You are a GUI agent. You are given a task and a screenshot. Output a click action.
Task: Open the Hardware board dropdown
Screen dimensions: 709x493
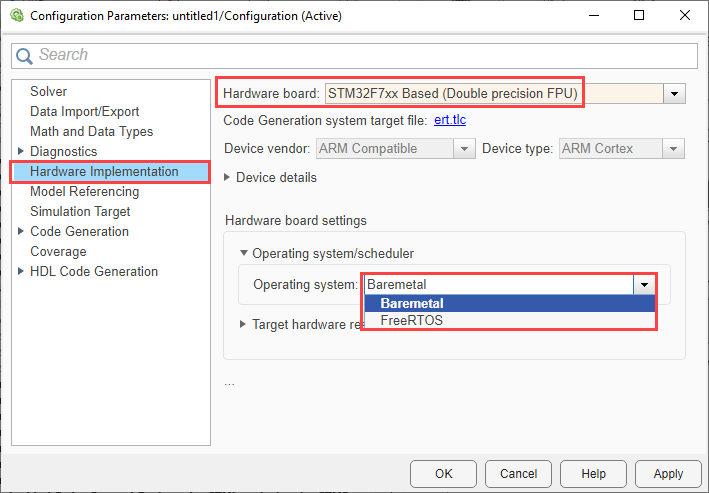click(675, 93)
